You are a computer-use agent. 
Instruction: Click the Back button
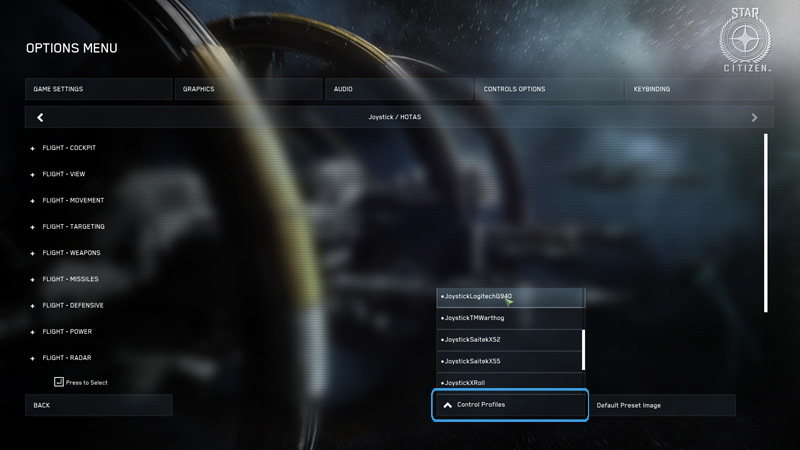tap(98, 405)
